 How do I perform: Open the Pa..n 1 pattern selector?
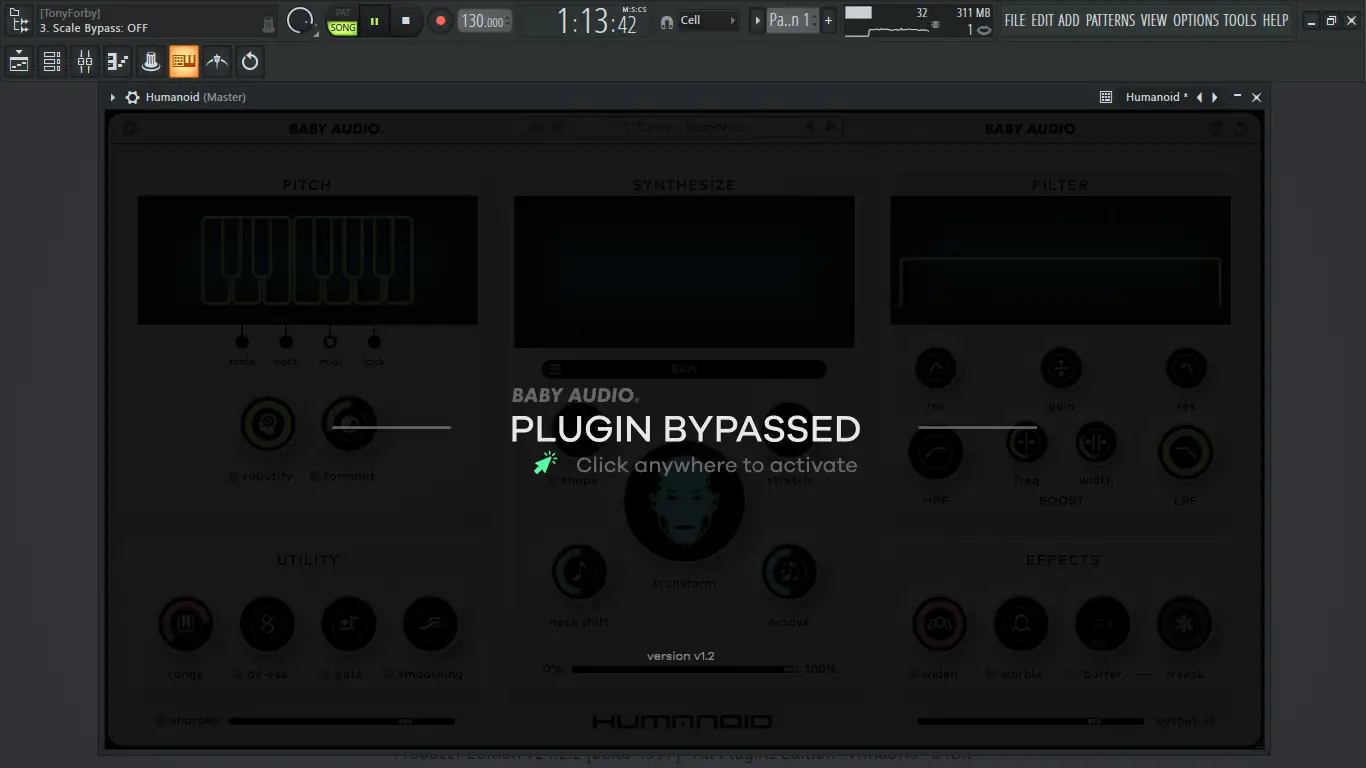coord(792,20)
